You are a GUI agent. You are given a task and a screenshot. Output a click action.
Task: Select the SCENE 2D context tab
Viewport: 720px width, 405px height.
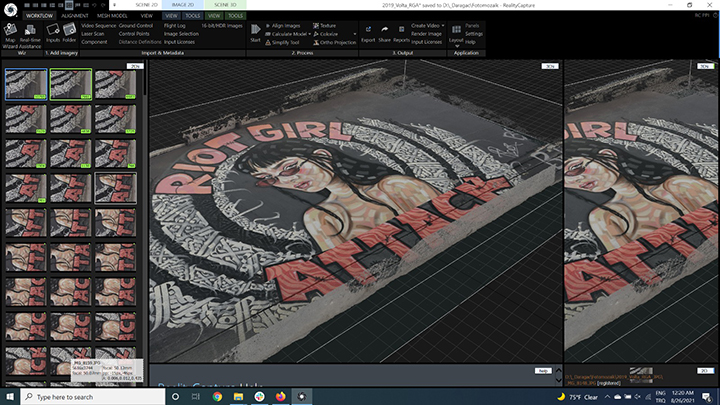click(146, 5)
